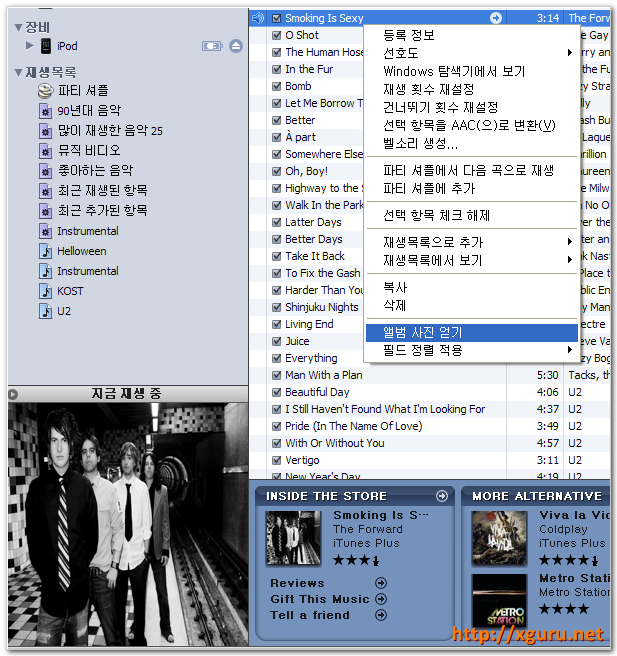
Task: Open the 최근 재생된 항목 playlist icon
Action: pyautogui.click(x=45, y=190)
